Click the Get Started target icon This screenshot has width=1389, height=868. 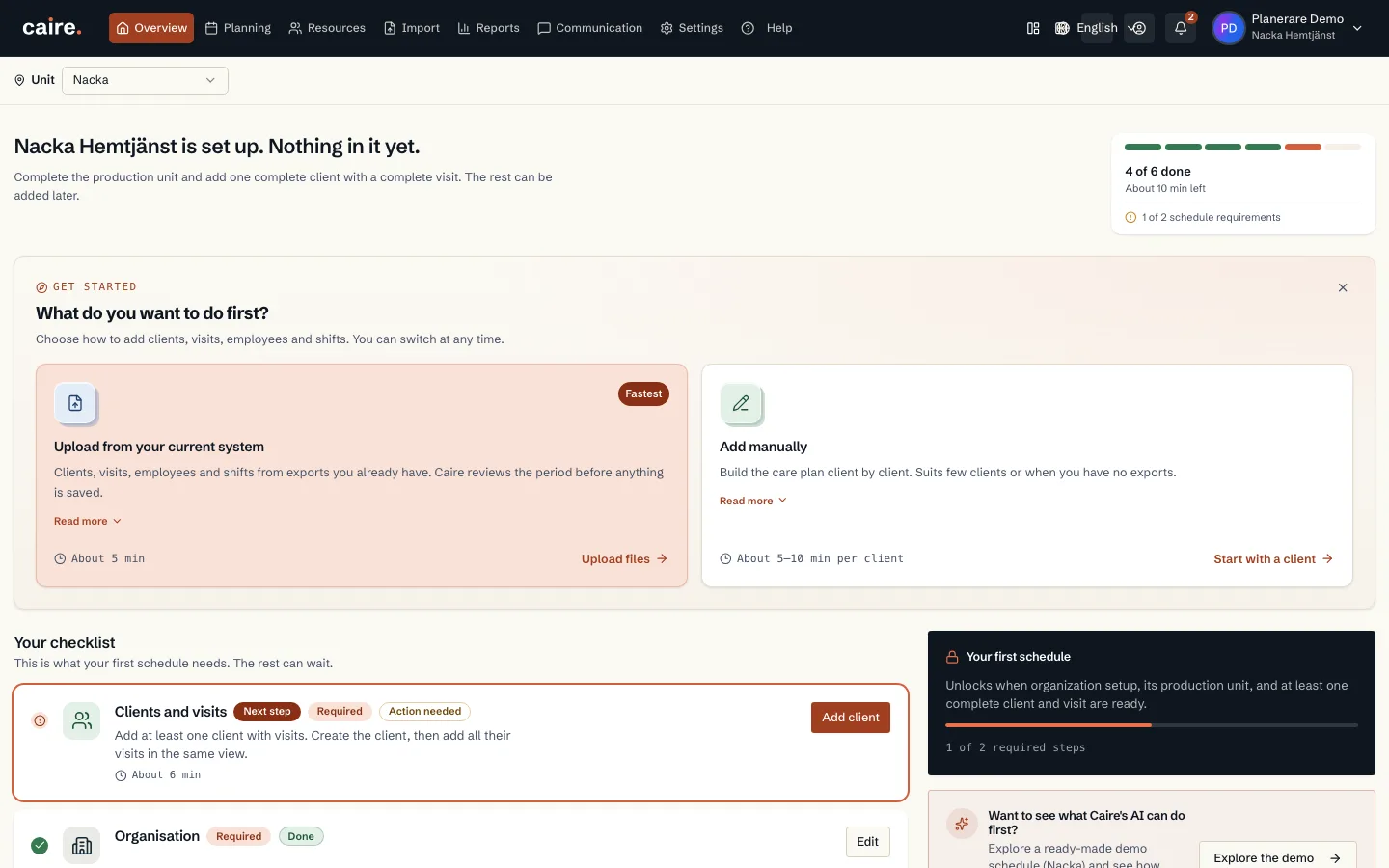point(41,287)
